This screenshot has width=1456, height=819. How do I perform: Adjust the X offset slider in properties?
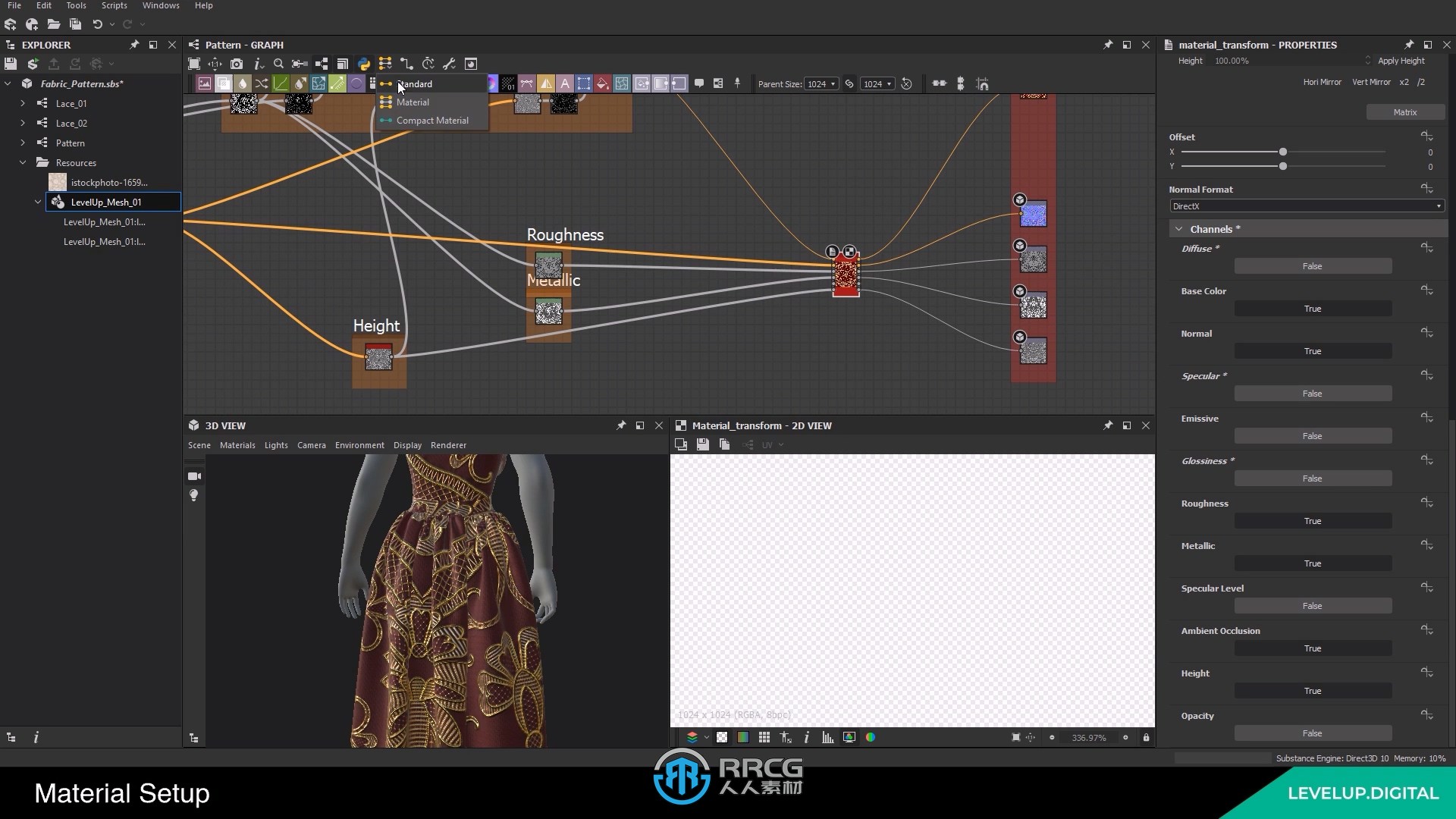tap(1283, 151)
